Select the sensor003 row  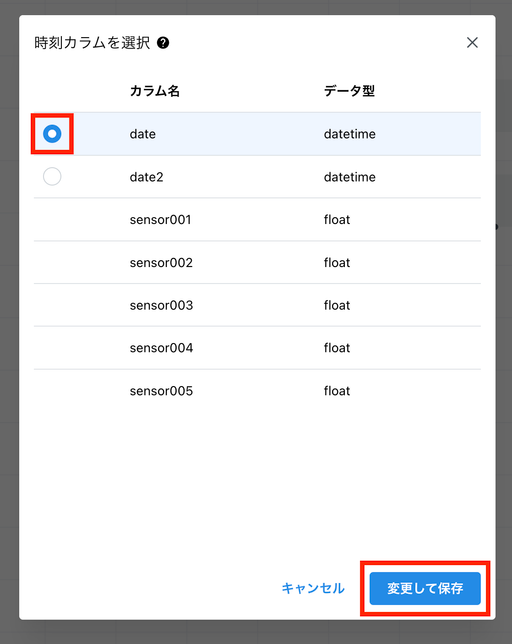(257, 305)
